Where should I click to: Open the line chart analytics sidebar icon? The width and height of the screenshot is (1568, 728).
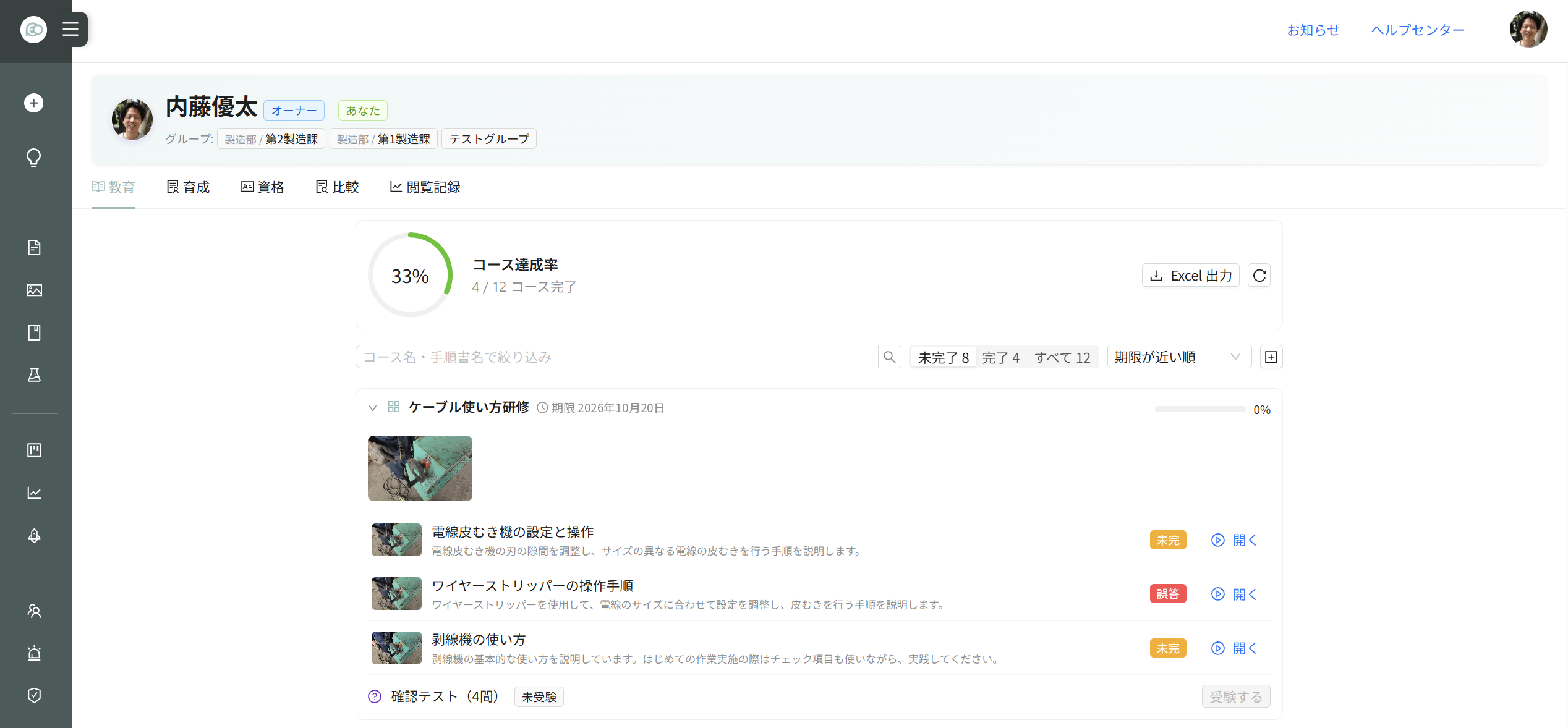[x=34, y=493]
